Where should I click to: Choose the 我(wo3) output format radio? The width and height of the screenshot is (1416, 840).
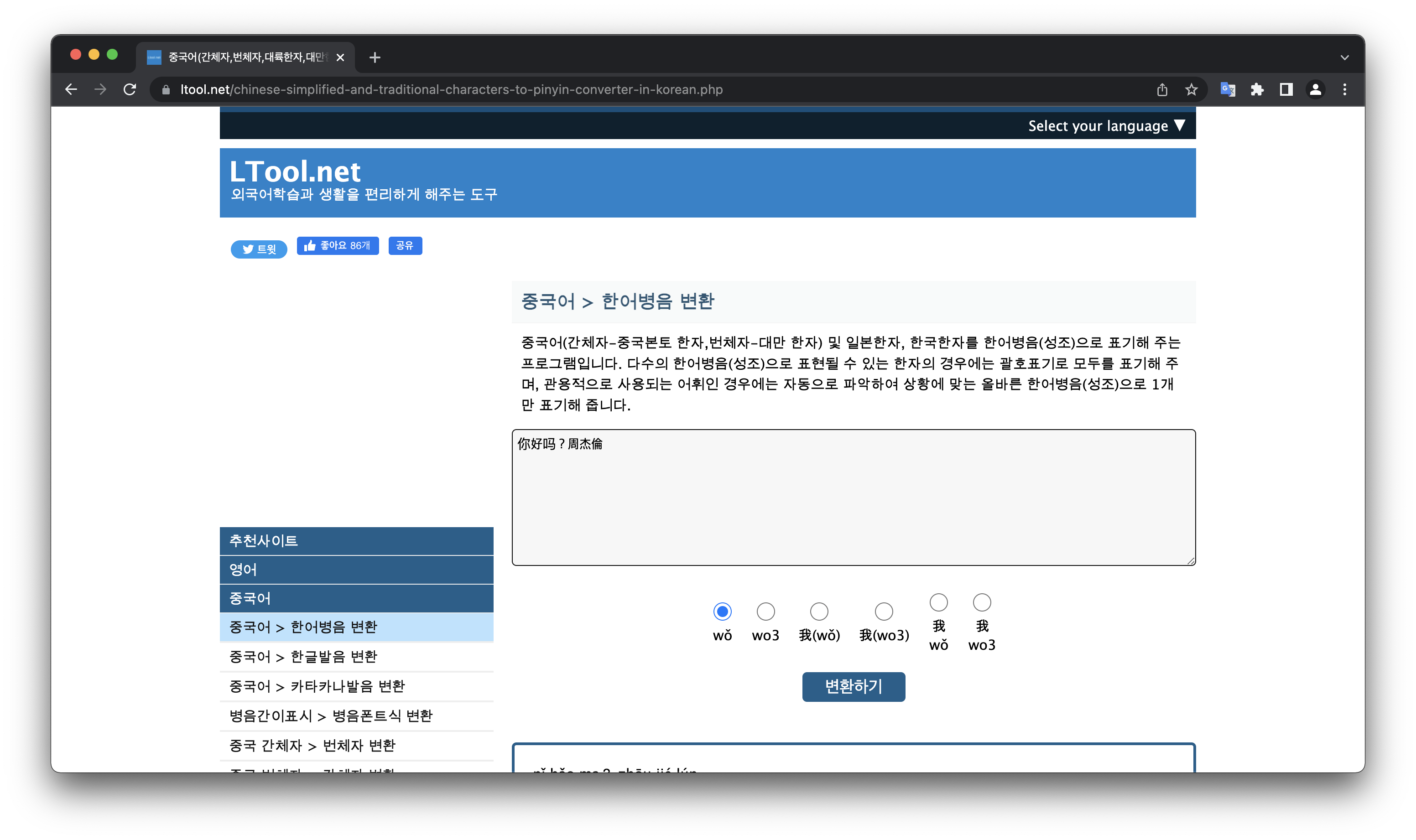[x=884, y=612]
